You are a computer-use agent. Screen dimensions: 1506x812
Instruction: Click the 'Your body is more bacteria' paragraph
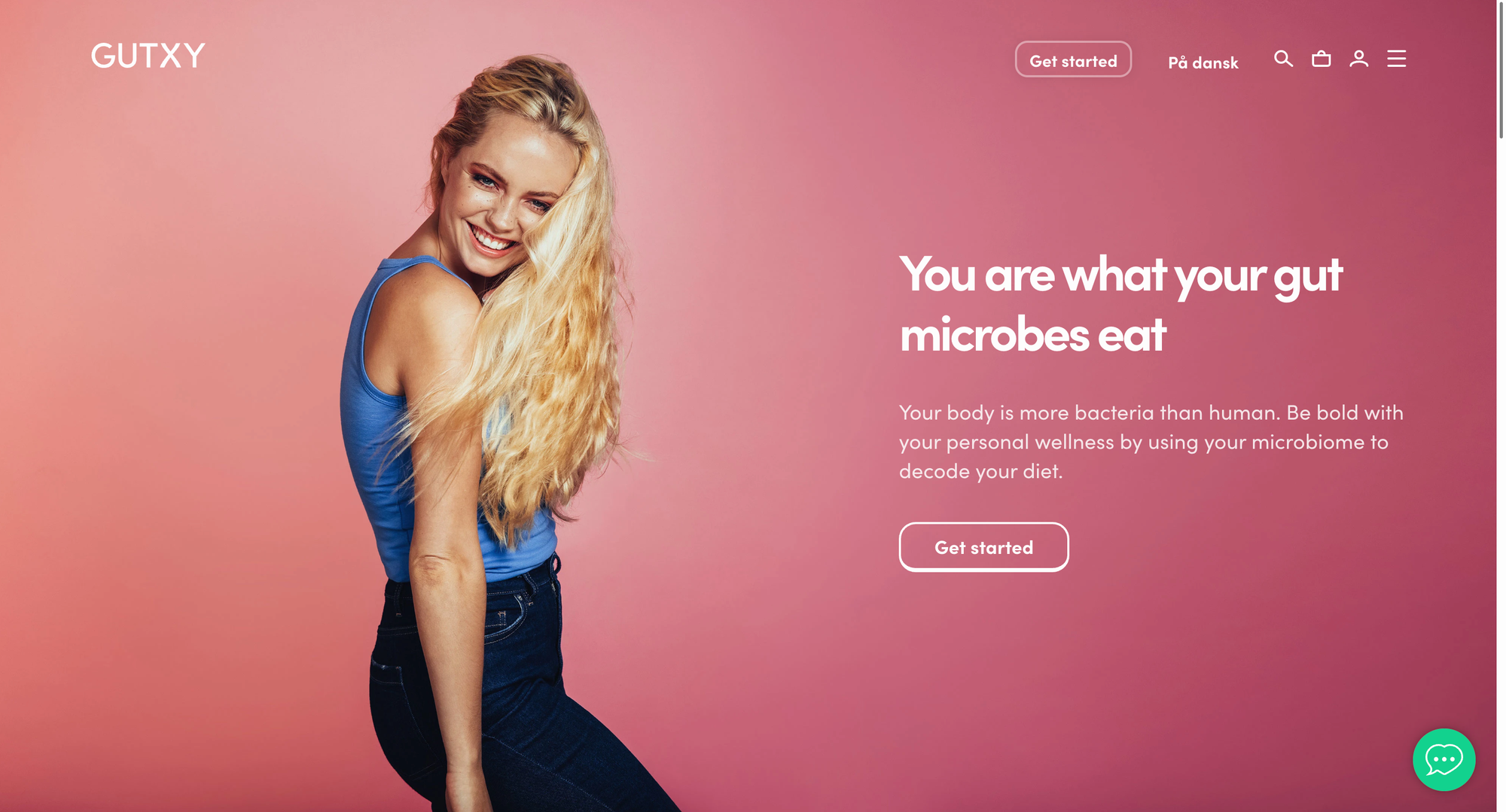(x=1151, y=442)
